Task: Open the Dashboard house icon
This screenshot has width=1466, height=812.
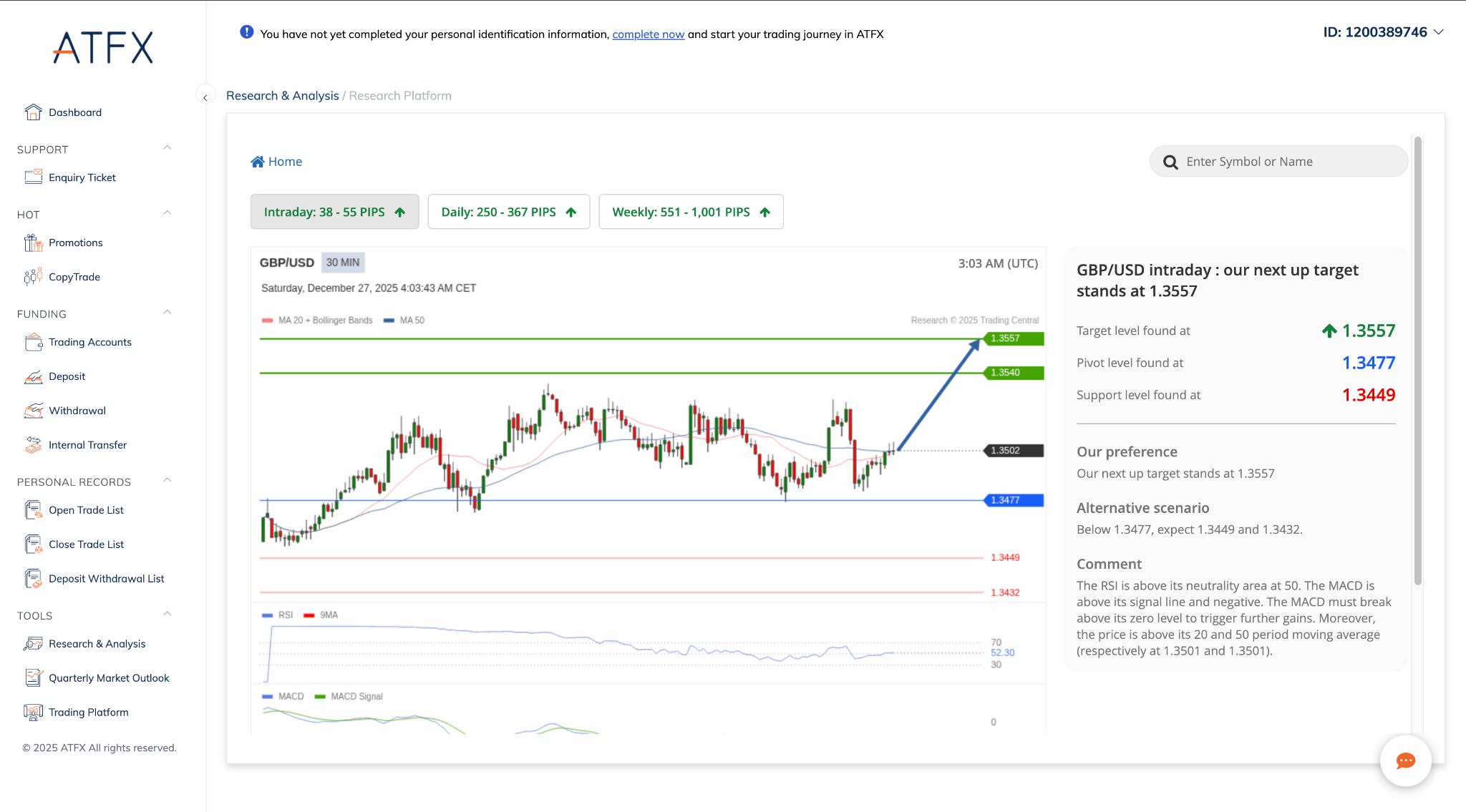Action: click(x=33, y=112)
